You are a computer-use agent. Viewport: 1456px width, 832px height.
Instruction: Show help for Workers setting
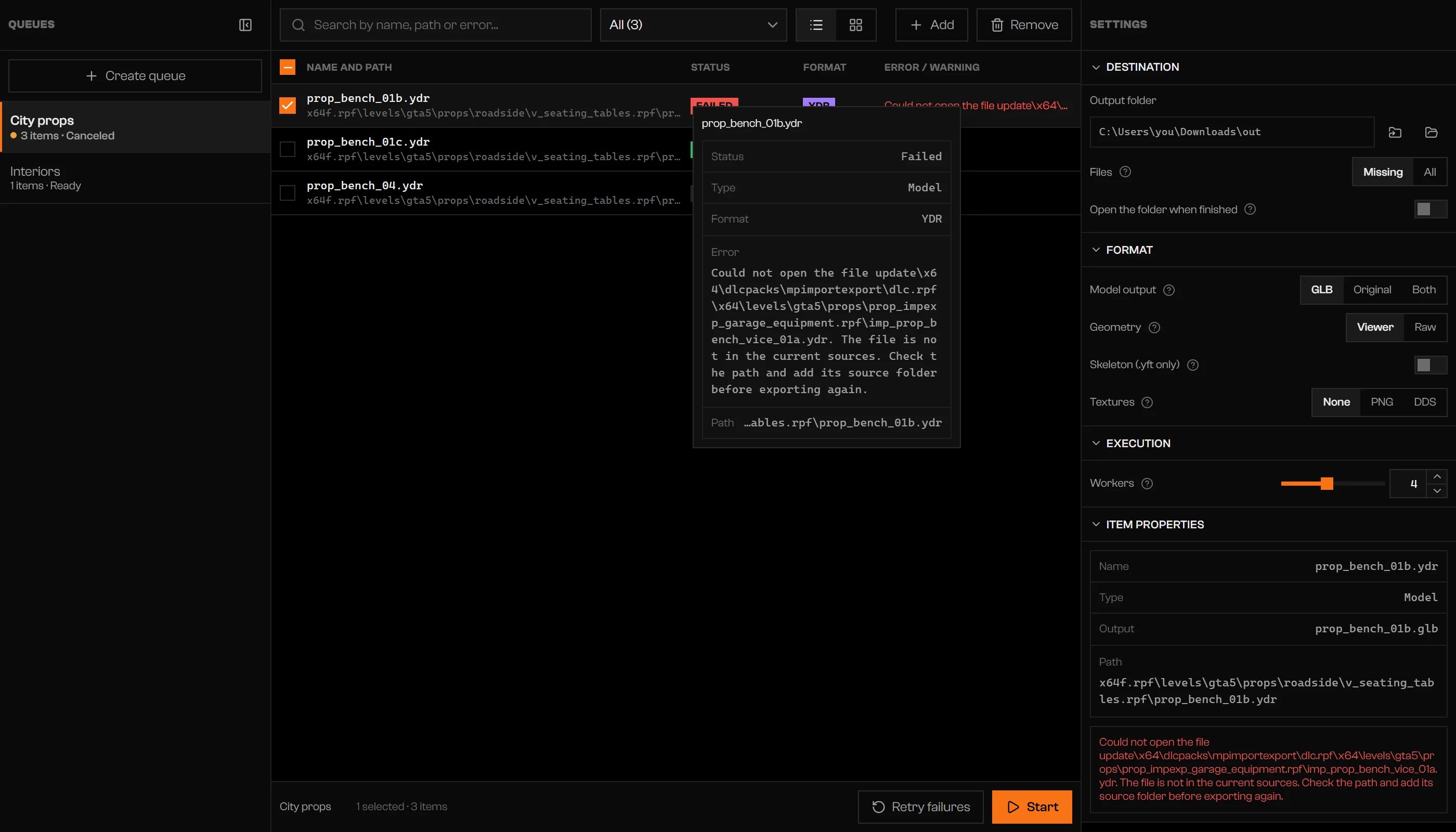click(1147, 484)
